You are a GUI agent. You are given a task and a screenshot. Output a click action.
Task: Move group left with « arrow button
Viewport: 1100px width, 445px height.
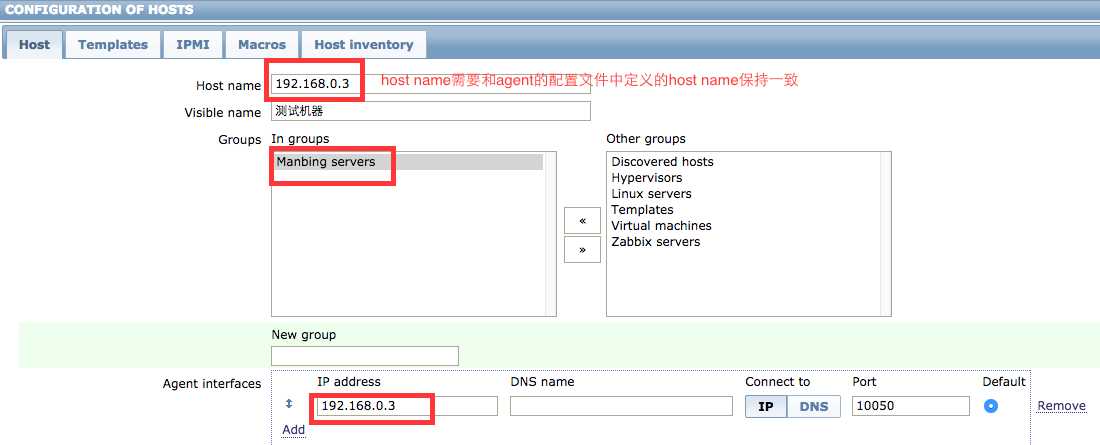coord(582,220)
